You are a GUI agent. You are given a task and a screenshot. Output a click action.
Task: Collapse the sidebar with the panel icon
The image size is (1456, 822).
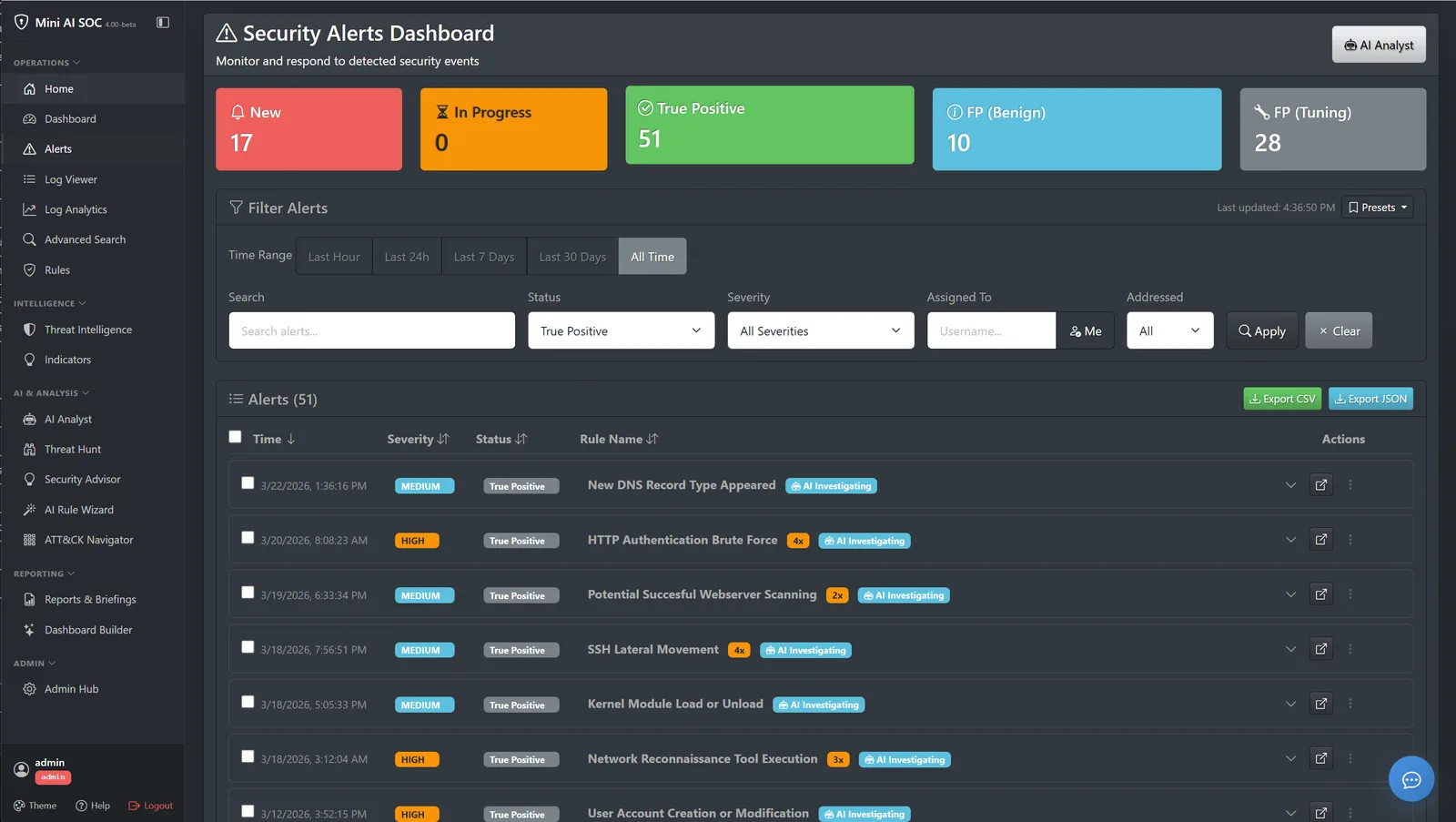[x=163, y=22]
